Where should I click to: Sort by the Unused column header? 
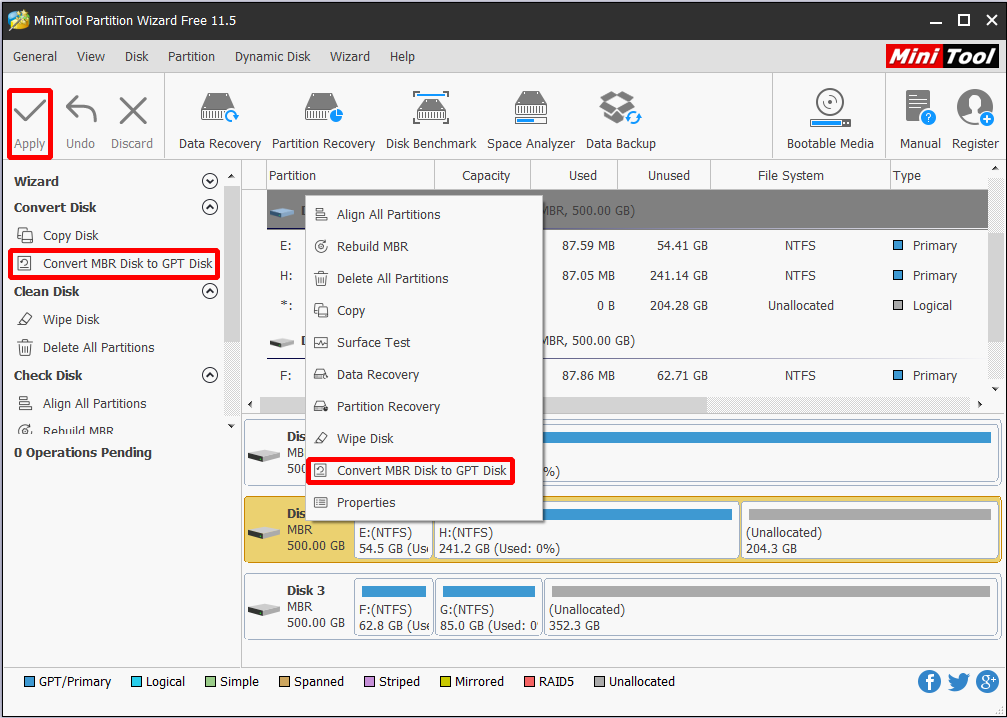point(664,175)
